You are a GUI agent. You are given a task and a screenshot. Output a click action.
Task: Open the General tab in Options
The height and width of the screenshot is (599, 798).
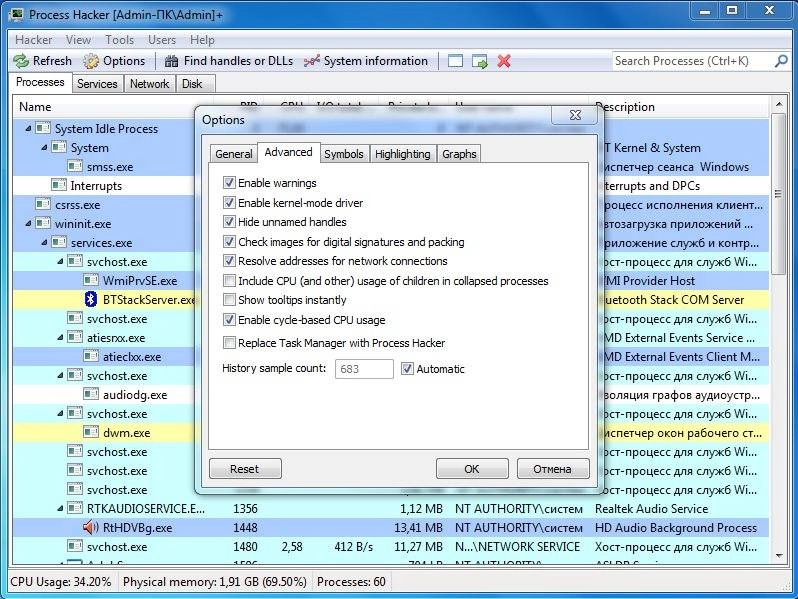(234, 154)
